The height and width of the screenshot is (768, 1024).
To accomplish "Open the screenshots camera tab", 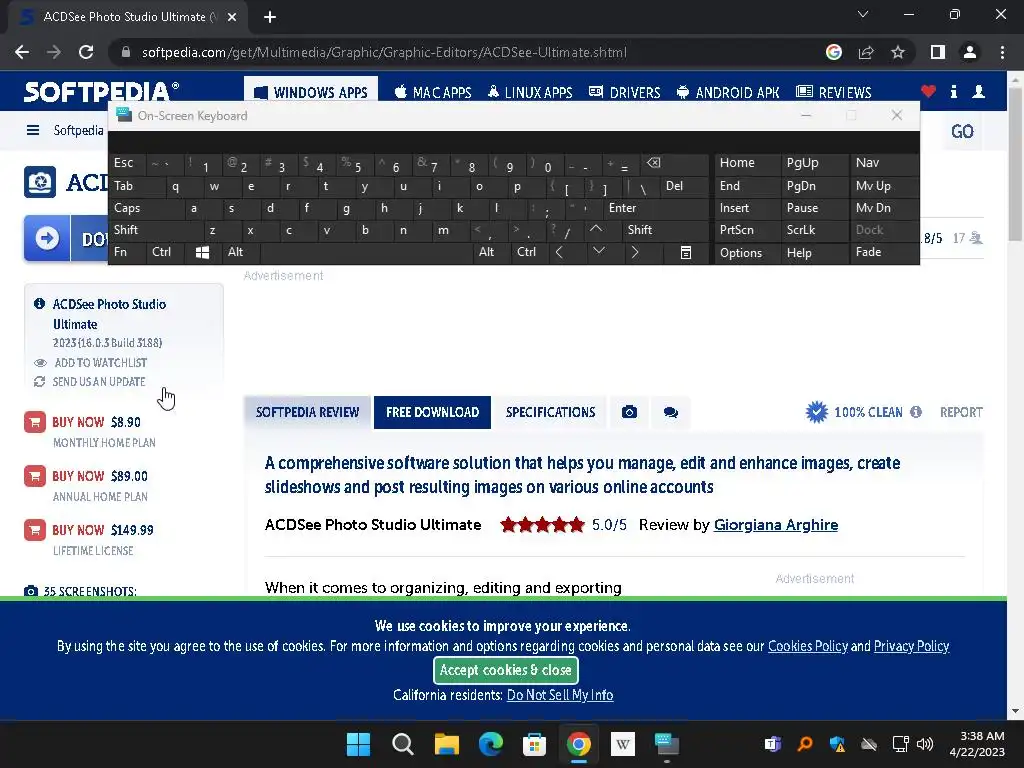I will (x=630, y=412).
